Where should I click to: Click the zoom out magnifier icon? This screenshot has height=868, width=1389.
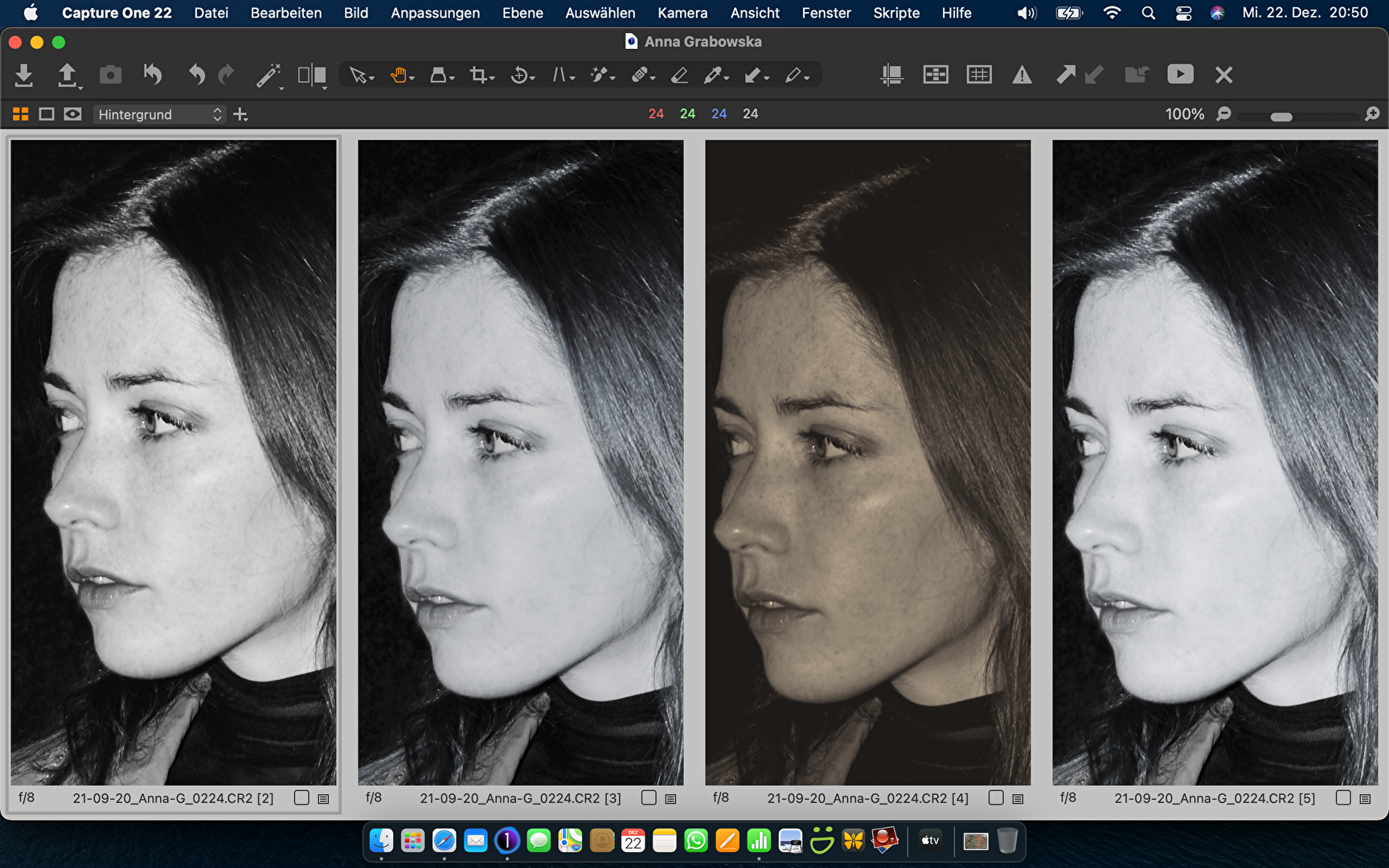[x=1223, y=114]
